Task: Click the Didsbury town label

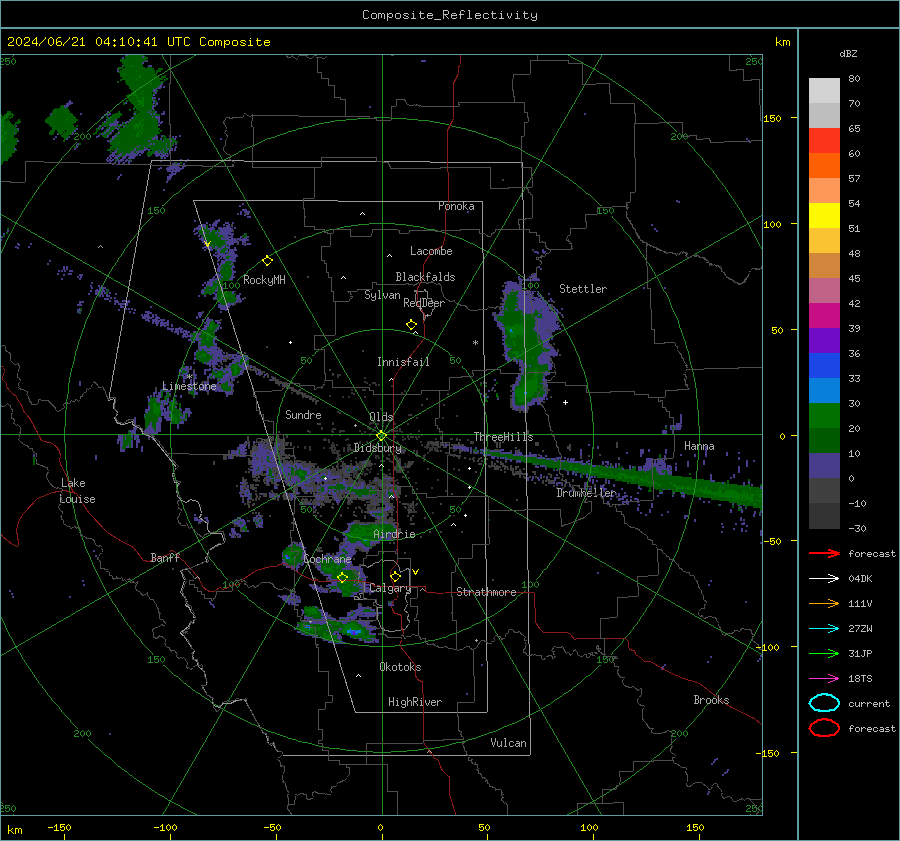Action: (378, 448)
